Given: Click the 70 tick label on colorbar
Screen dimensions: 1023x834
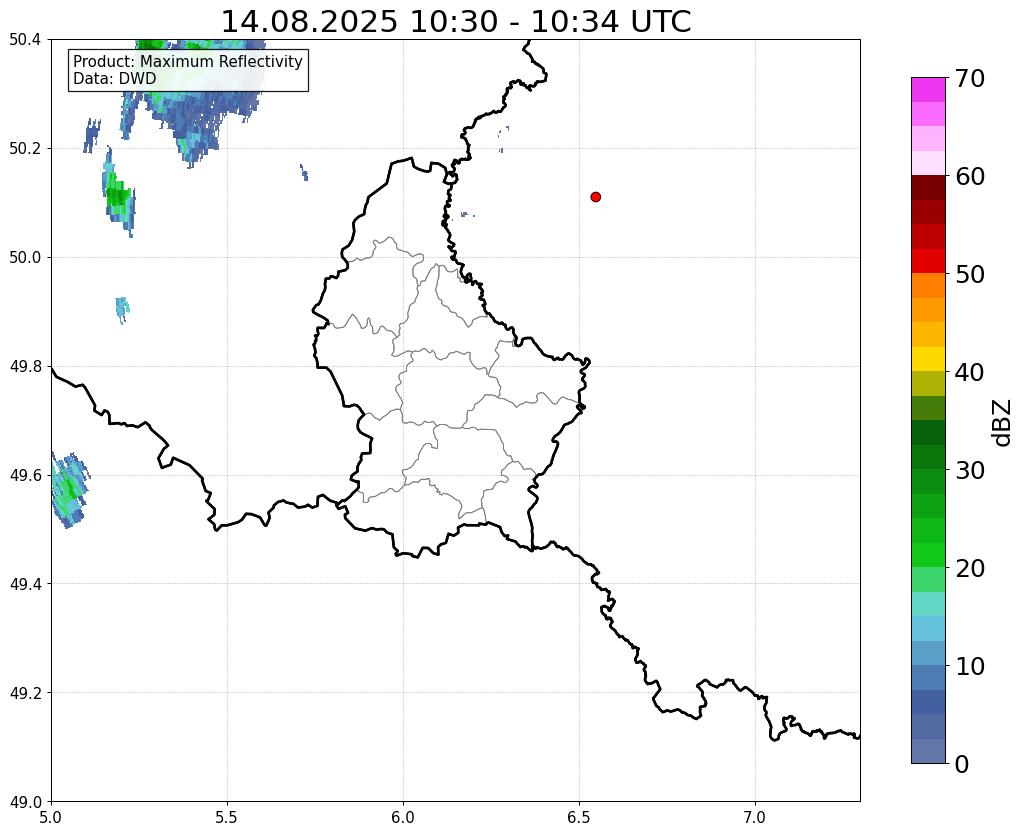Looking at the screenshot, I should (970, 78).
